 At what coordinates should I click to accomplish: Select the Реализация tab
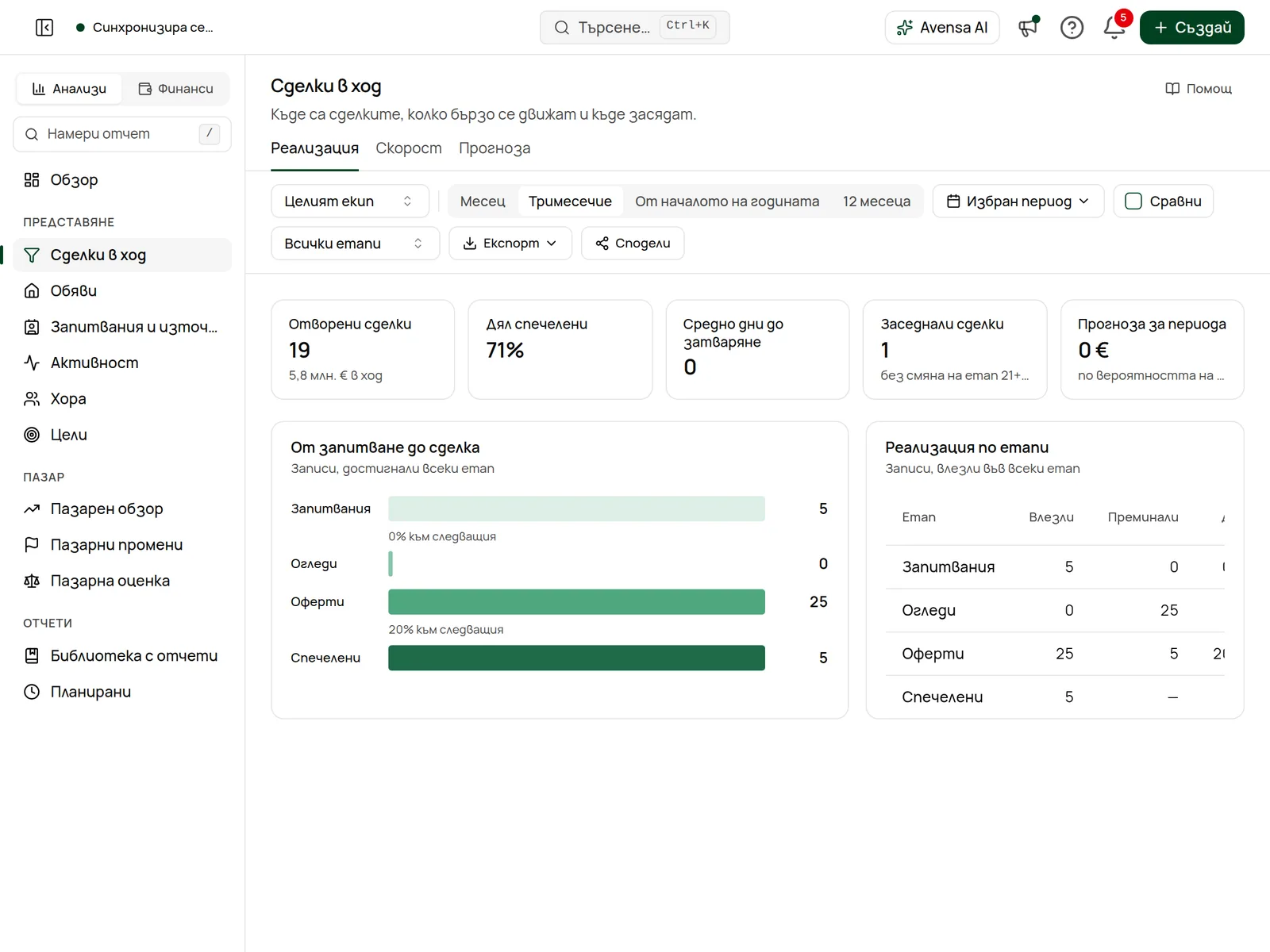point(314,148)
